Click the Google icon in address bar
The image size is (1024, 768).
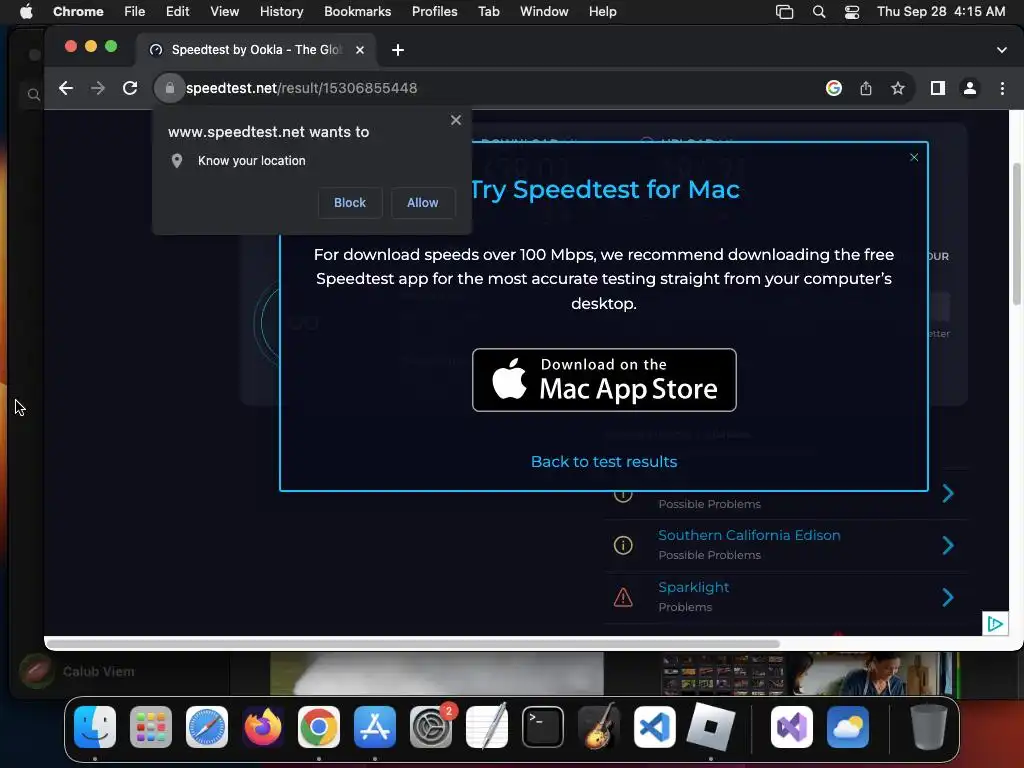pyautogui.click(x=834, y=88)
